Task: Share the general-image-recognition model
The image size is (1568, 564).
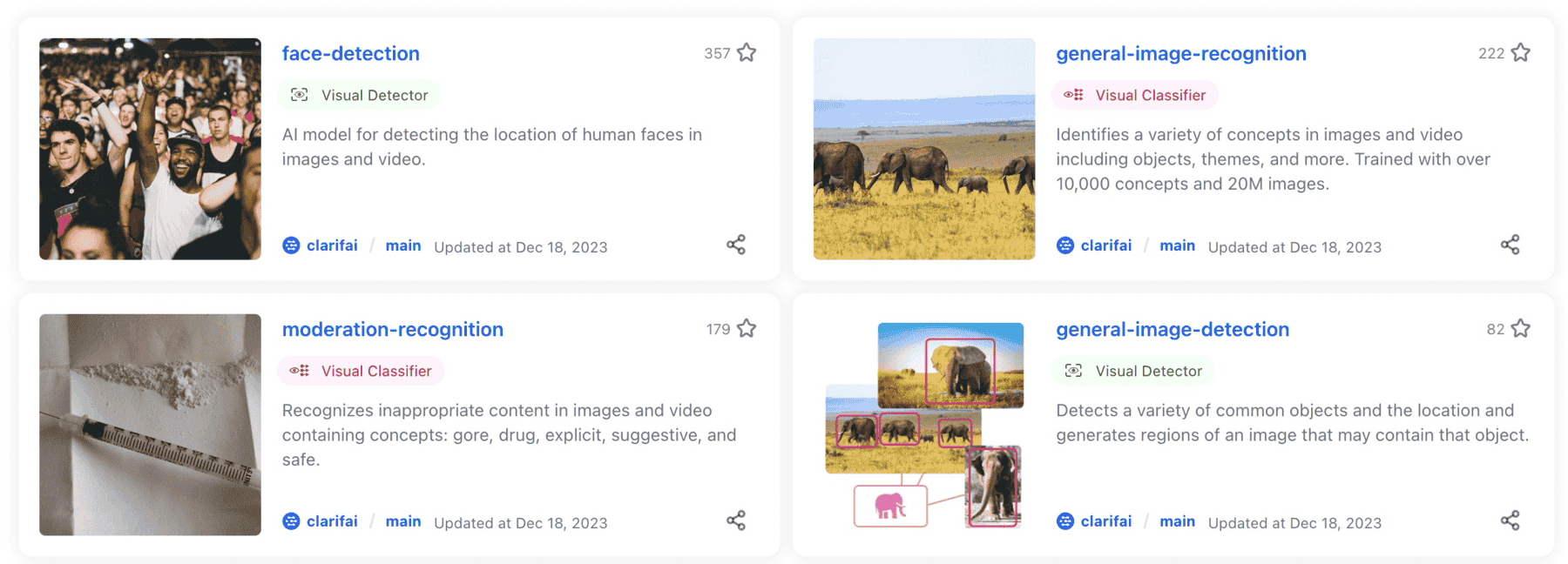Action: 1510,245
